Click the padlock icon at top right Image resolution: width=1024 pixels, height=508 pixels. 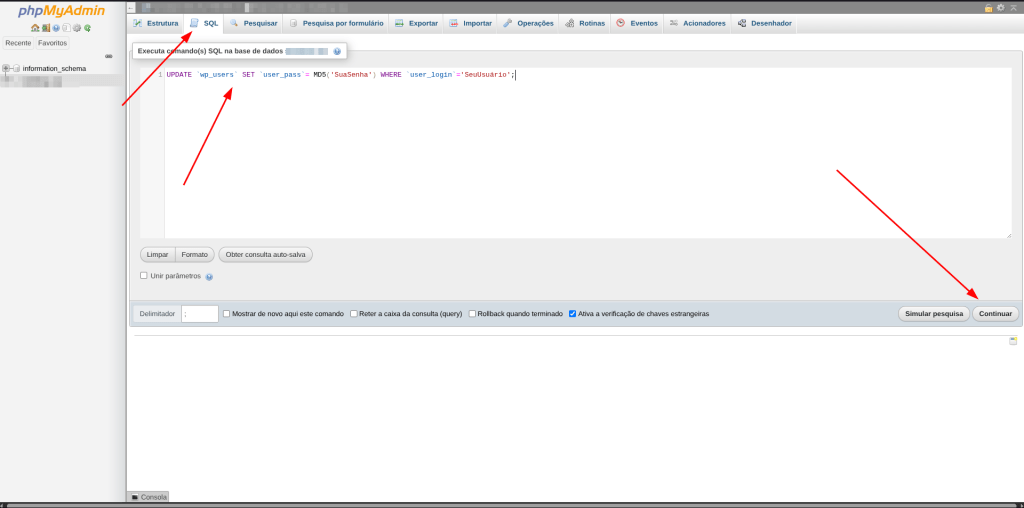click(x=988, y=7)
